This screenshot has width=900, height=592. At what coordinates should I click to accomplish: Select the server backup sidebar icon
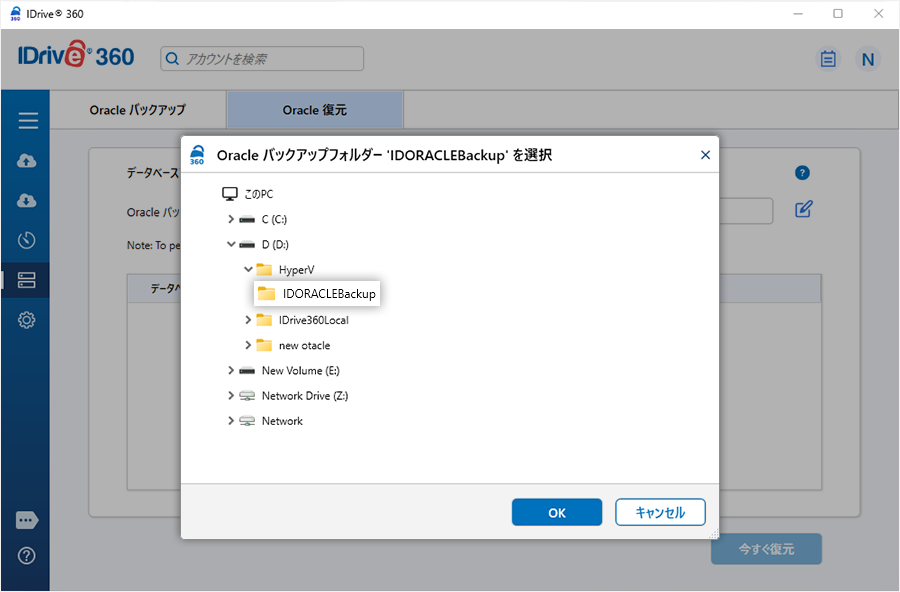coord(27,280)
